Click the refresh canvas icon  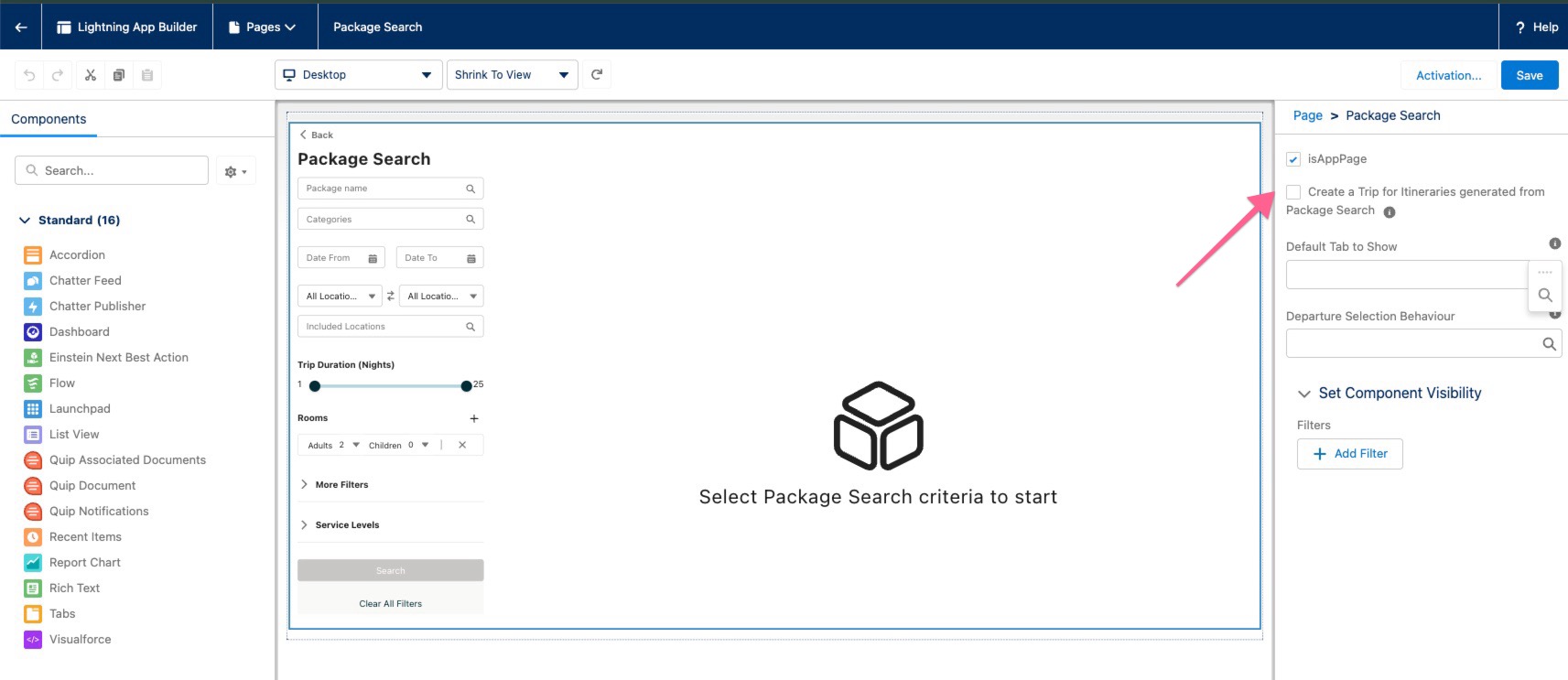pyautogui.click(x=597, y=75)
